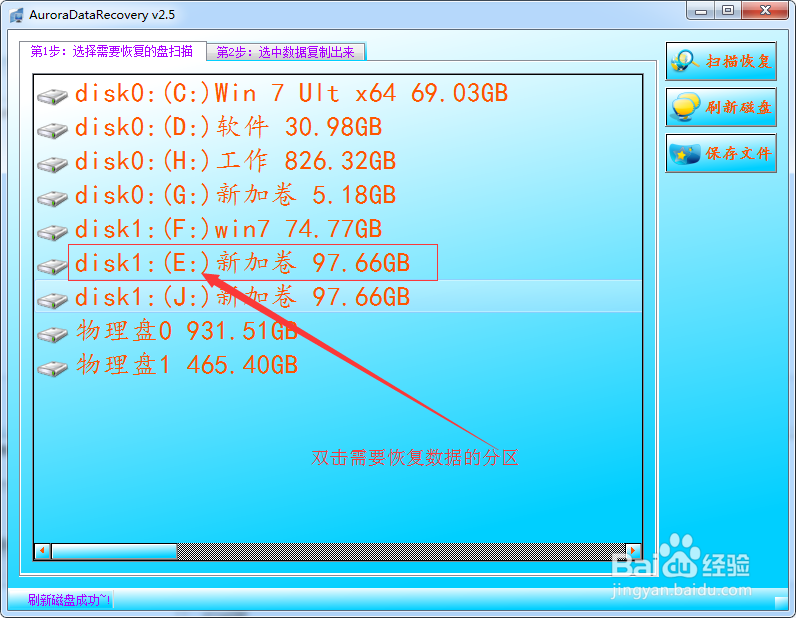
Task: Select row 物理盘1 465.40GB
Action: (339, 365)
